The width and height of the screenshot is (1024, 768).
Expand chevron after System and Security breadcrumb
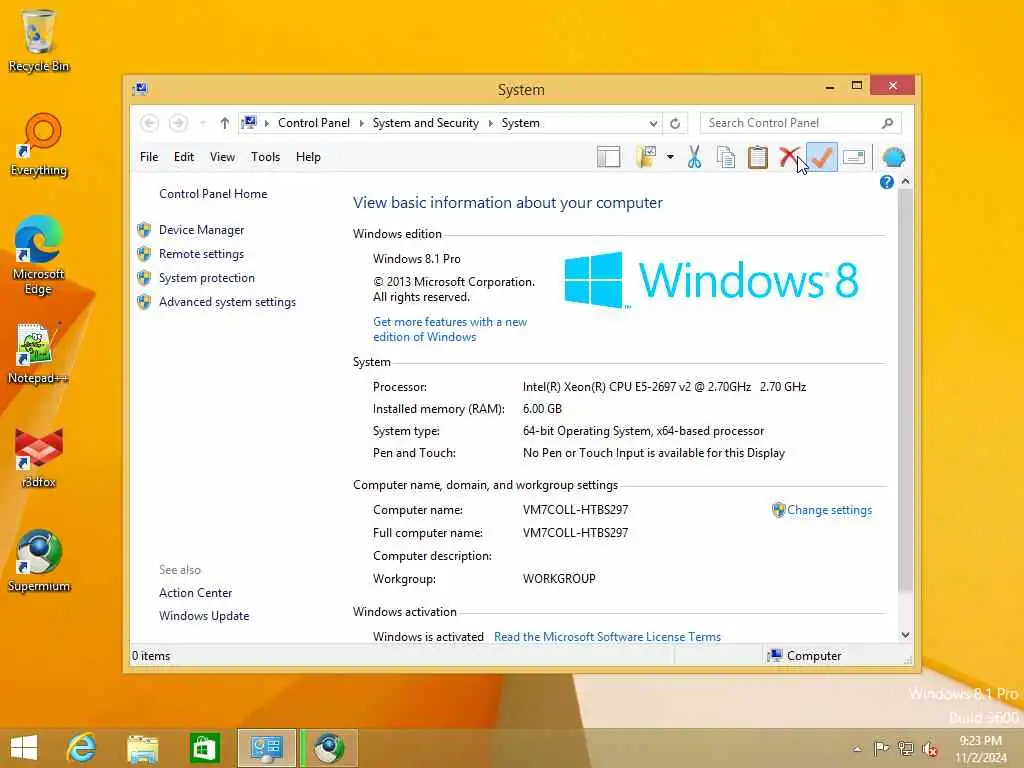click(x=490, y=123)
